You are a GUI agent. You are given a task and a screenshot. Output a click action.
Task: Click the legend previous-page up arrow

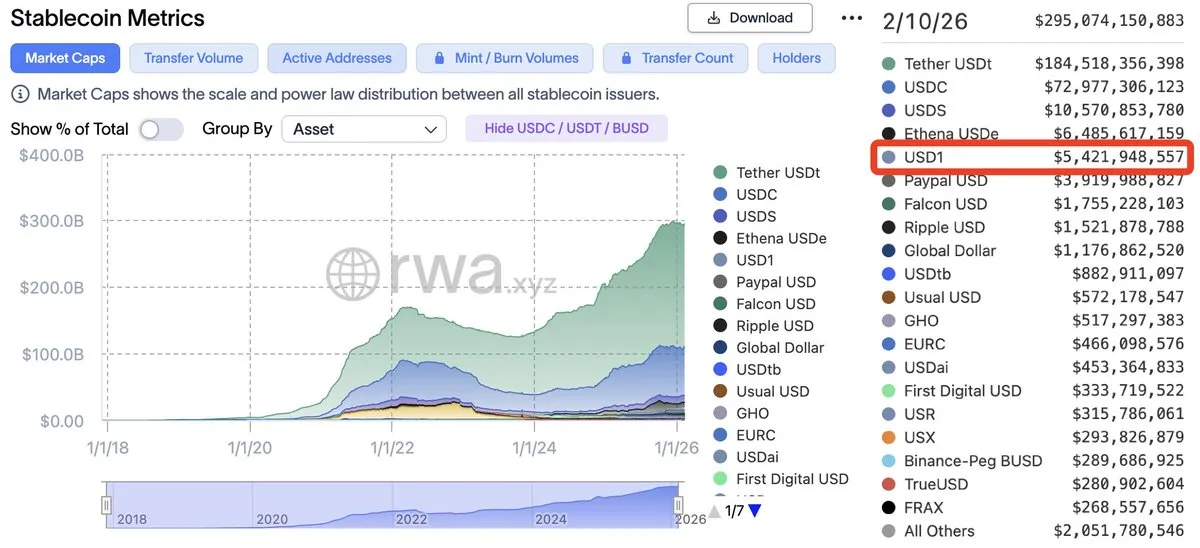coord(714,511)
